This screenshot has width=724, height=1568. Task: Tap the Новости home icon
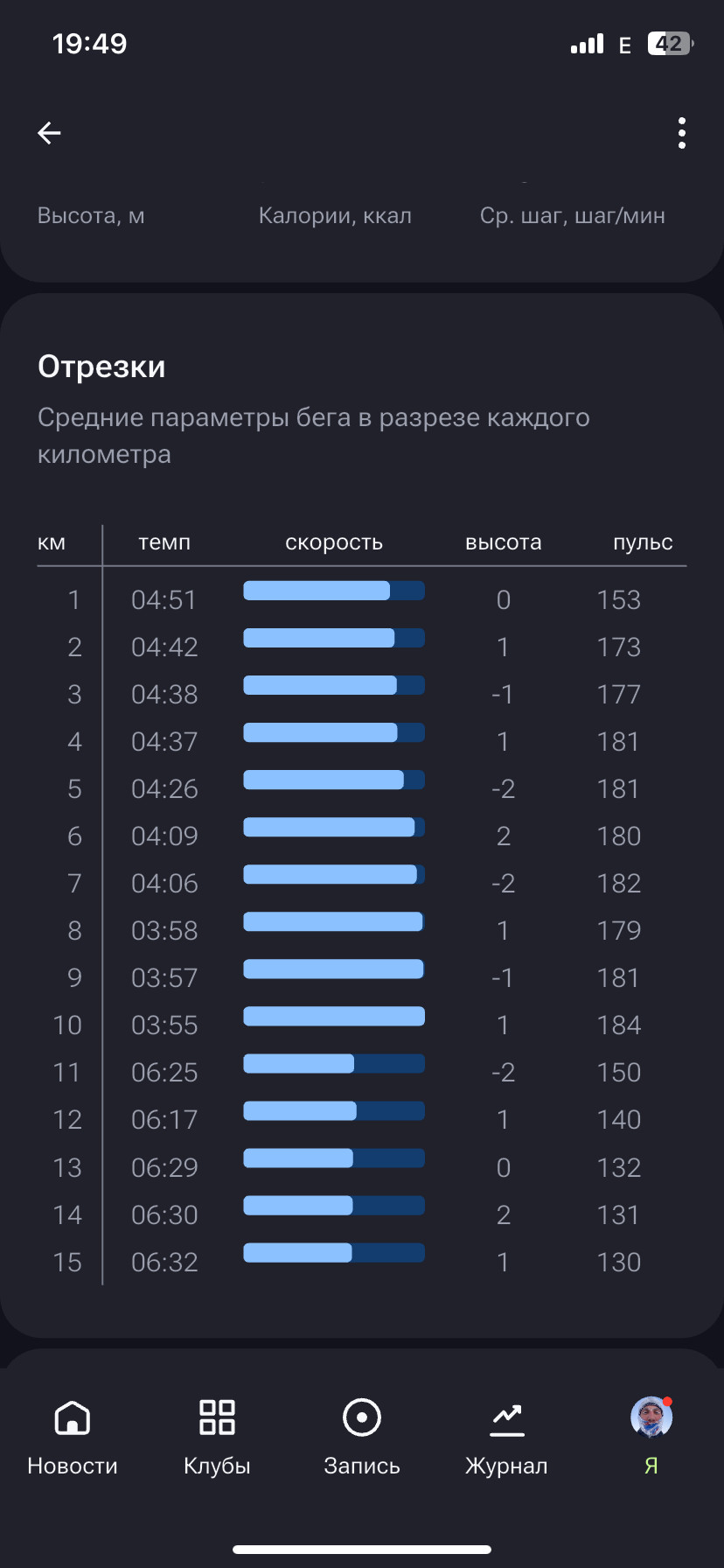click(73, 1417)
